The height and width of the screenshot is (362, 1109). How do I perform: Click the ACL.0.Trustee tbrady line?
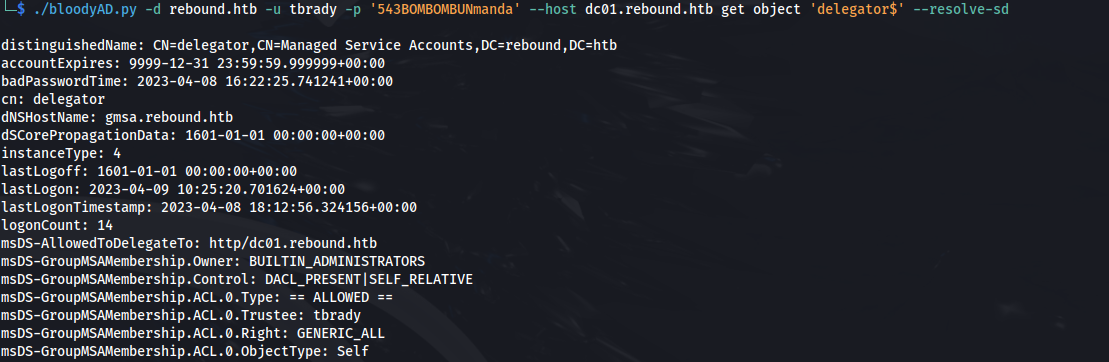coord(181,315)
